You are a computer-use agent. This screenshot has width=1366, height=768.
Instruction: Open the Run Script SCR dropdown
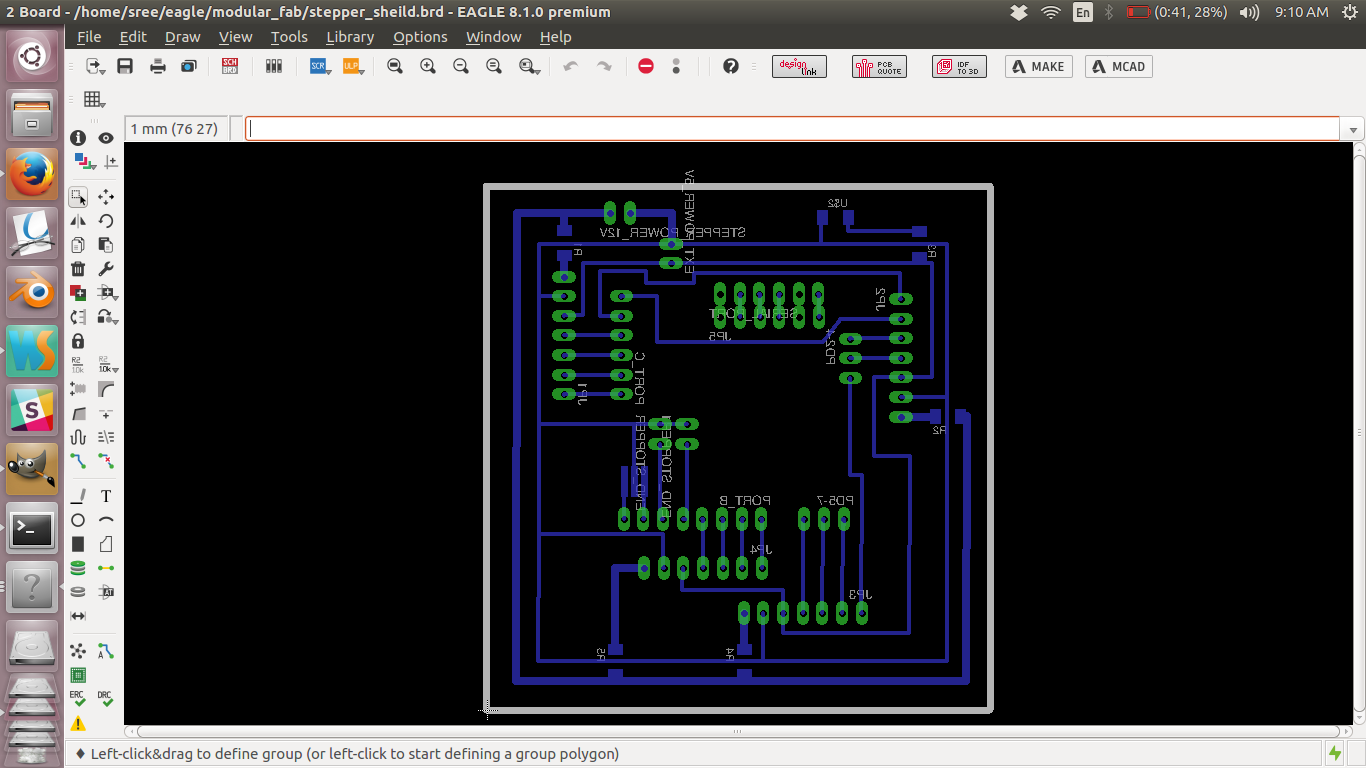(321, 66)
